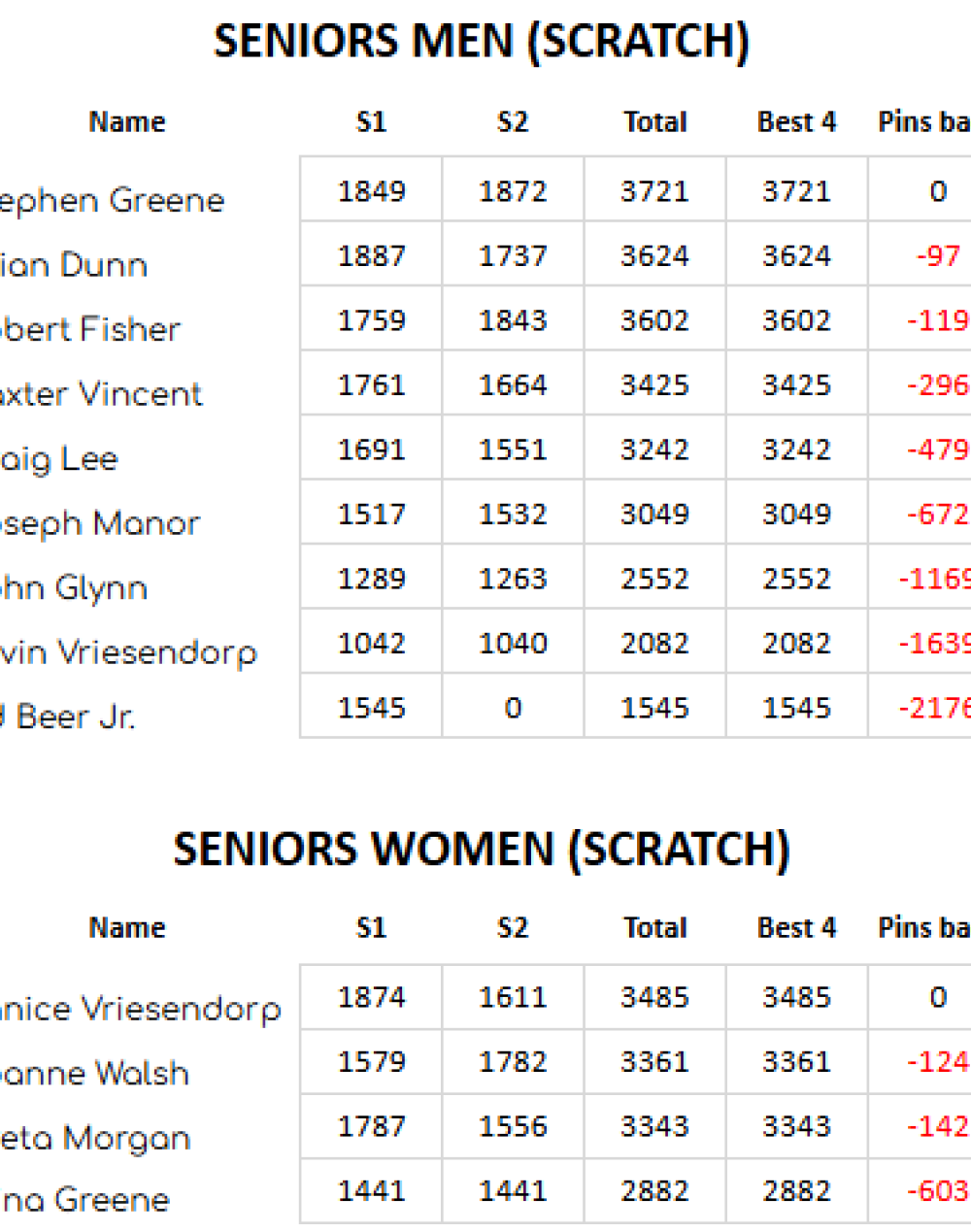Click the Name header in men's table

point(127,122)
